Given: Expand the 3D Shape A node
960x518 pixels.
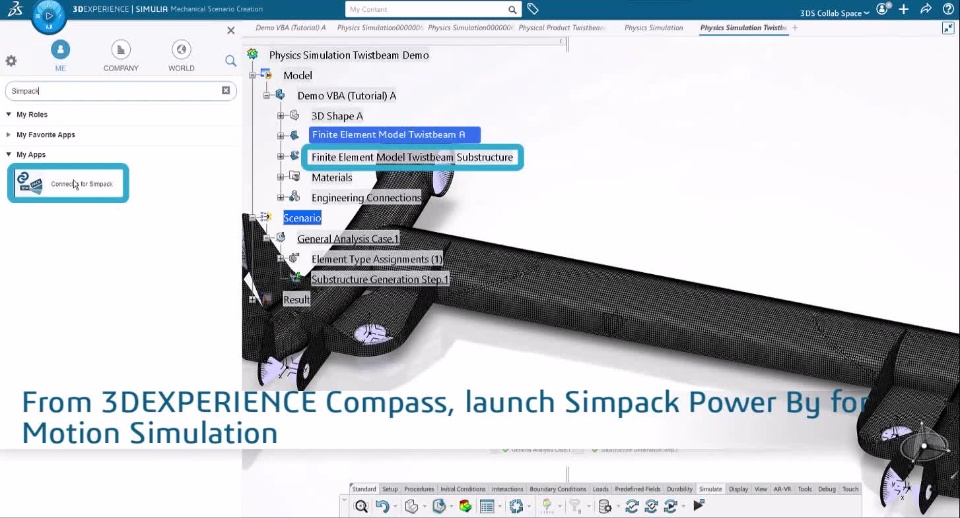Looking at the screenshot, I should 280,116.
